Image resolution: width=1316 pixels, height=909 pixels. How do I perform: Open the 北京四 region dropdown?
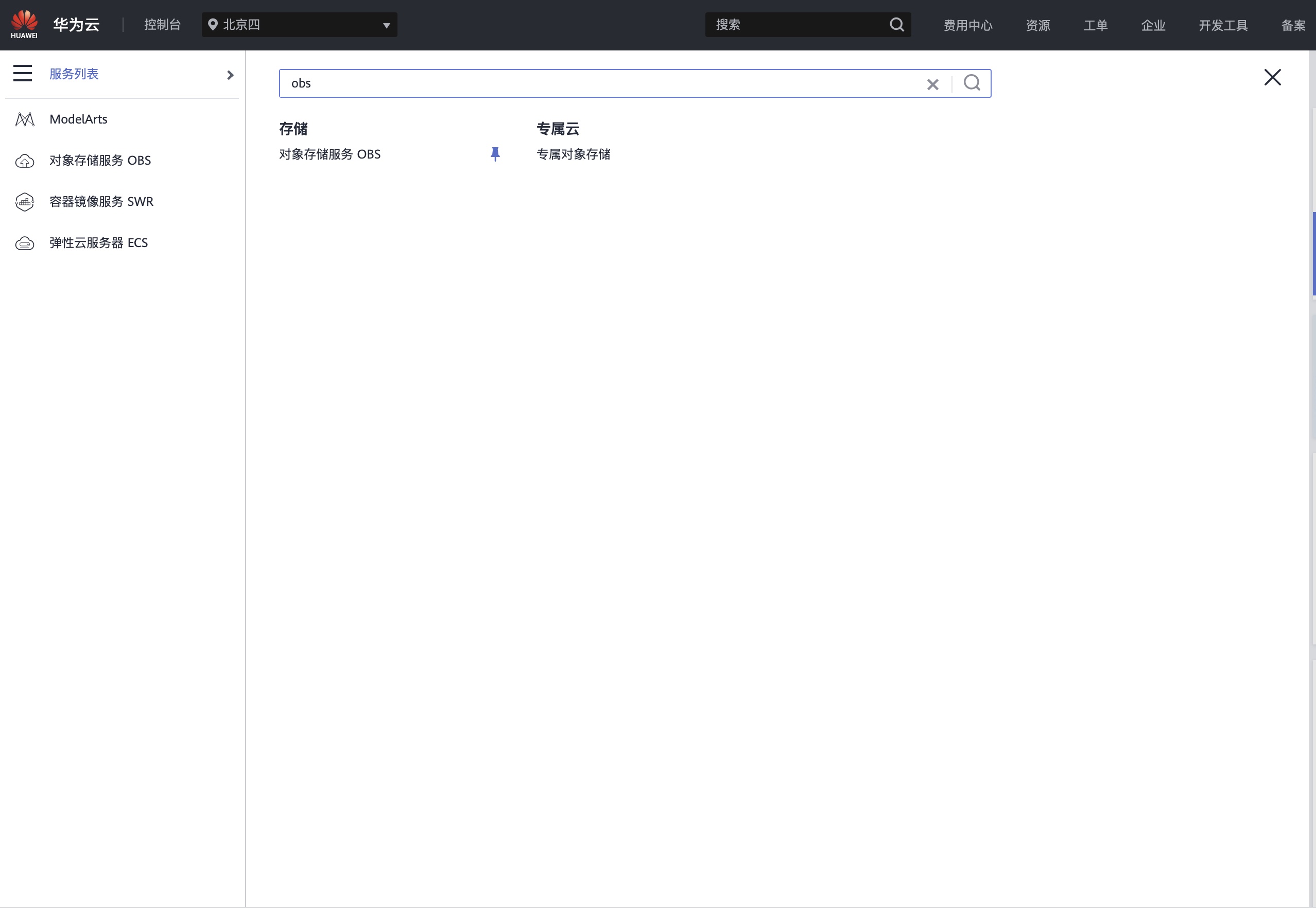[299, 25]
